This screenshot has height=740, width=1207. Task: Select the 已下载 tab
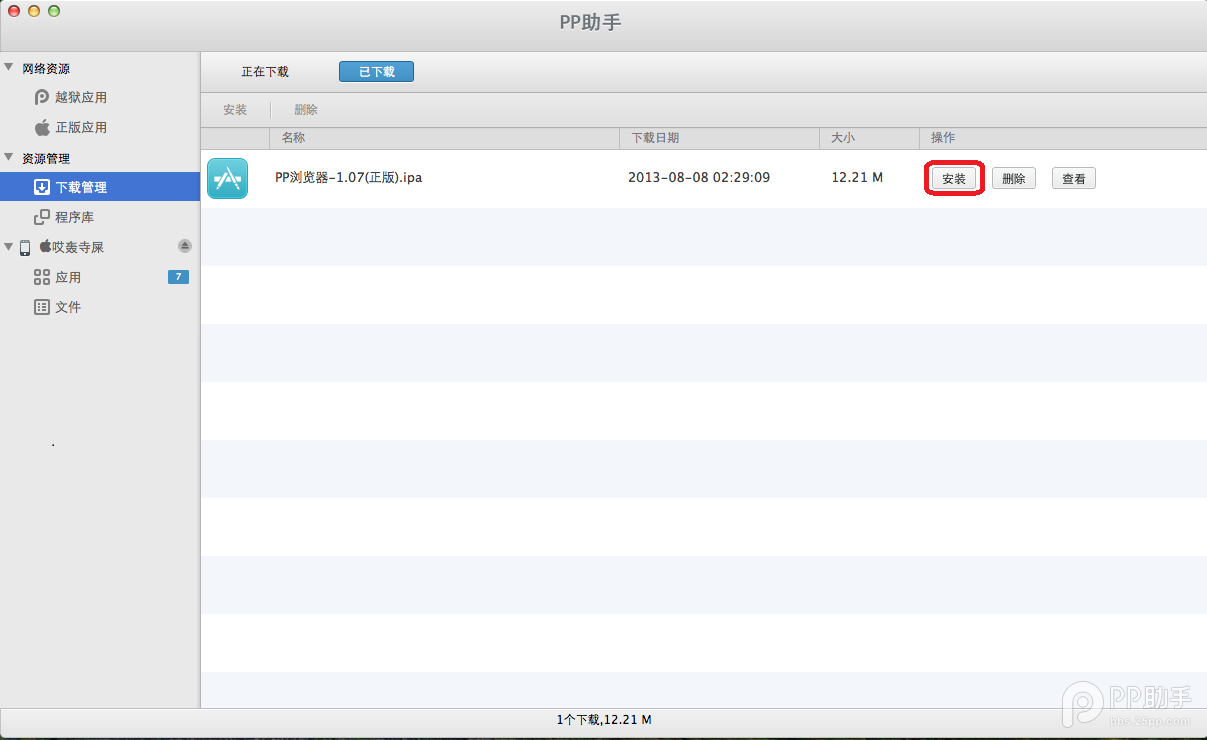pos(376,72)
